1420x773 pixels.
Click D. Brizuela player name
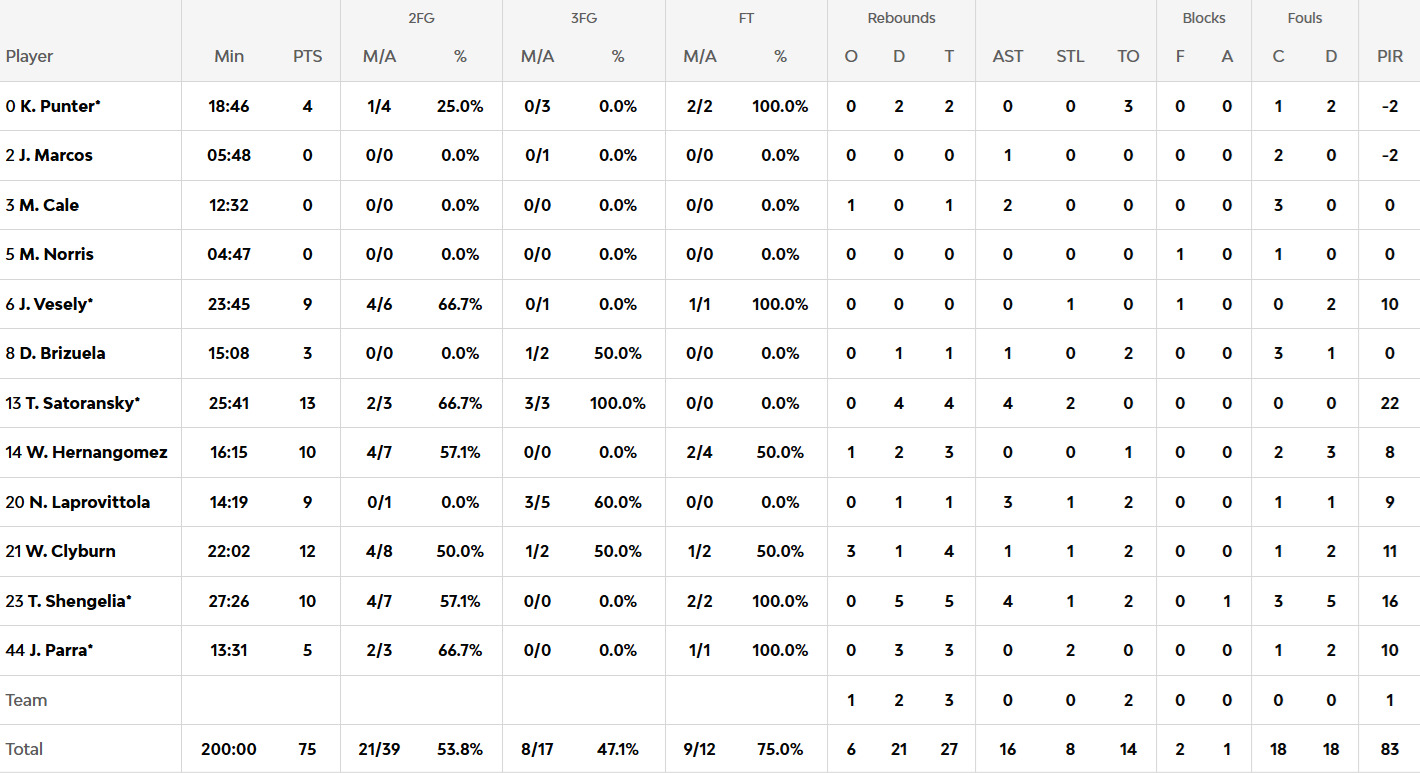pyautogui.click(x=62, y=353)
